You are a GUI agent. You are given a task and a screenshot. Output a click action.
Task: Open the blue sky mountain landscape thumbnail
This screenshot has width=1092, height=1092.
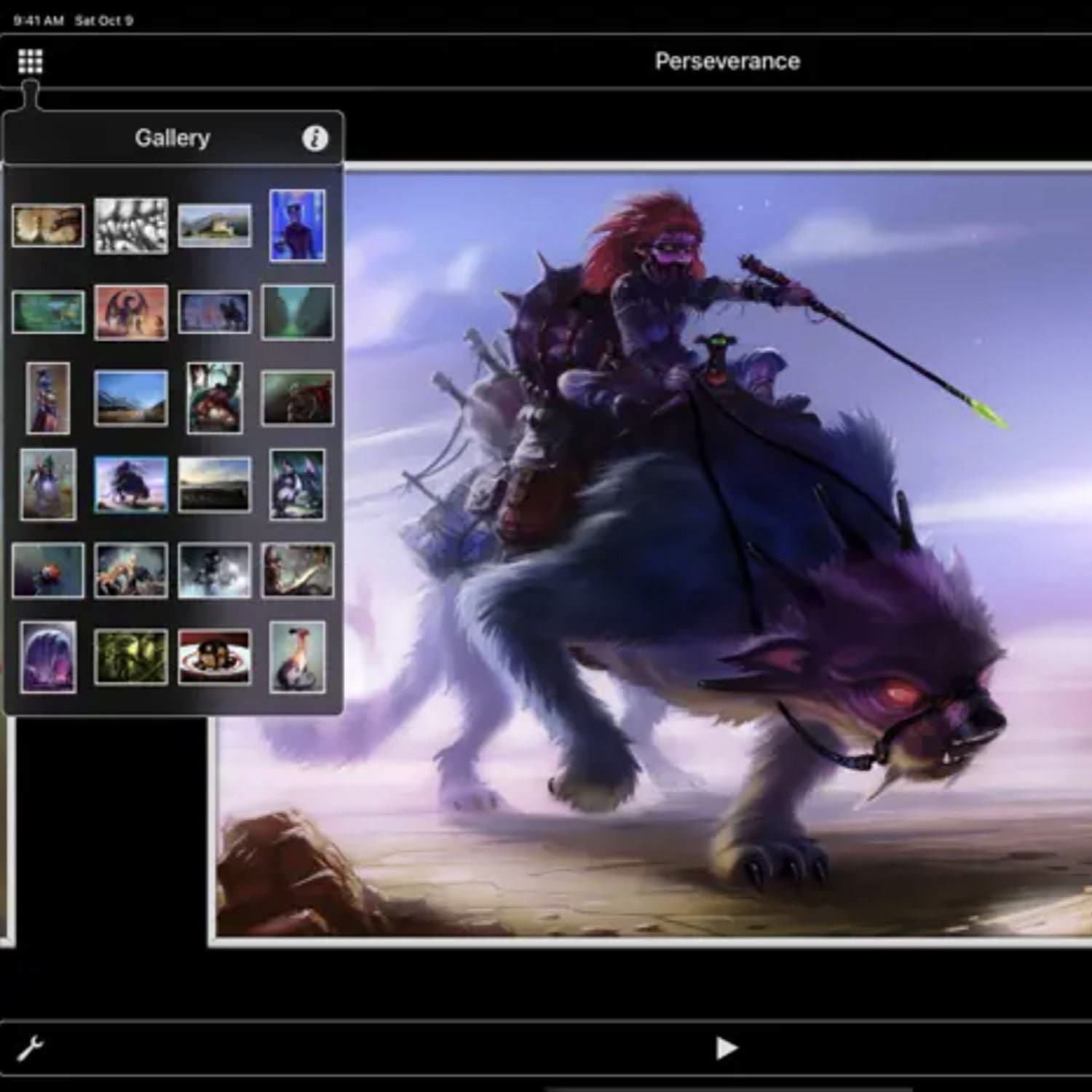pyautogui.click(x=131, y=398)
